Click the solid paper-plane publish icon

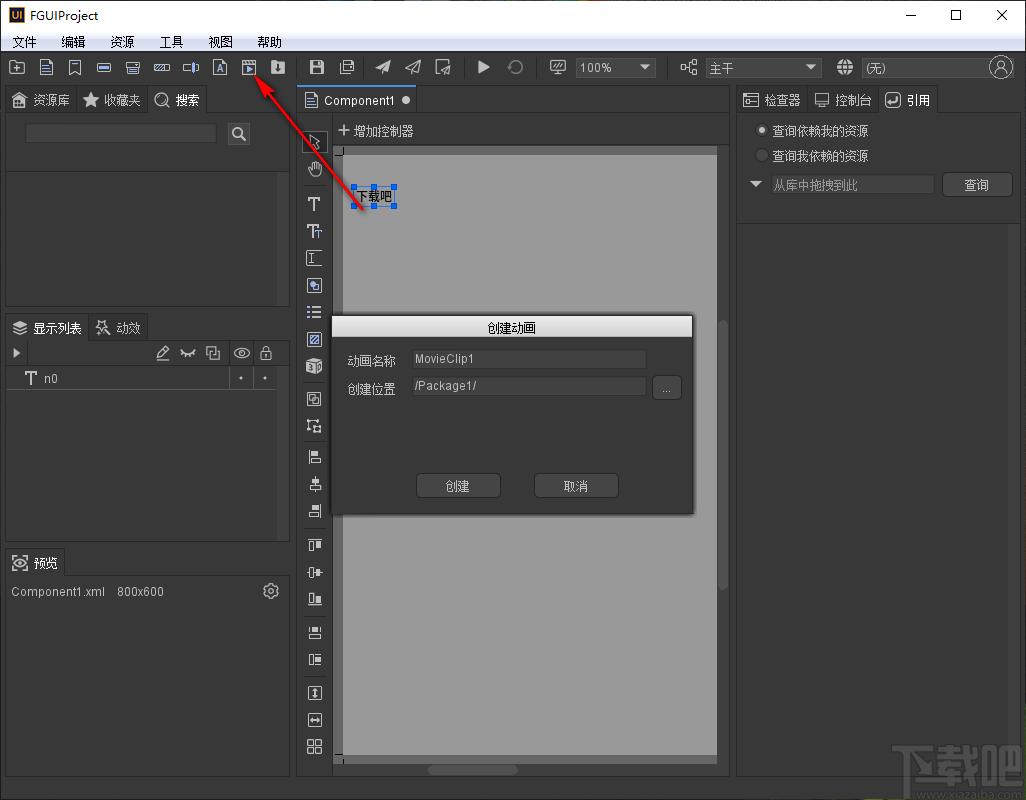pos(383,67)
